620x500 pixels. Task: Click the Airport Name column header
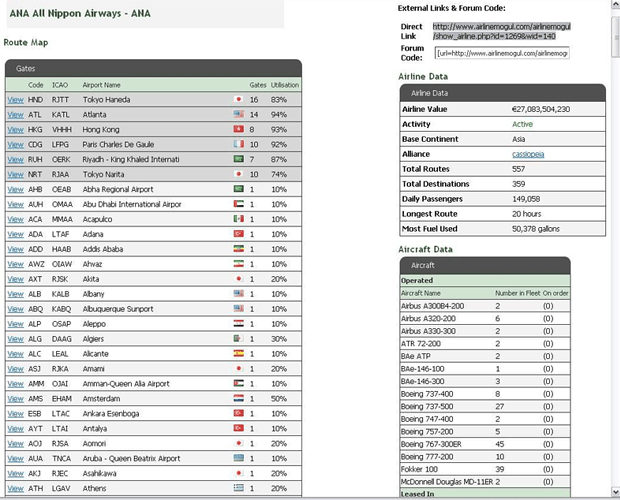tap(101, 85)
